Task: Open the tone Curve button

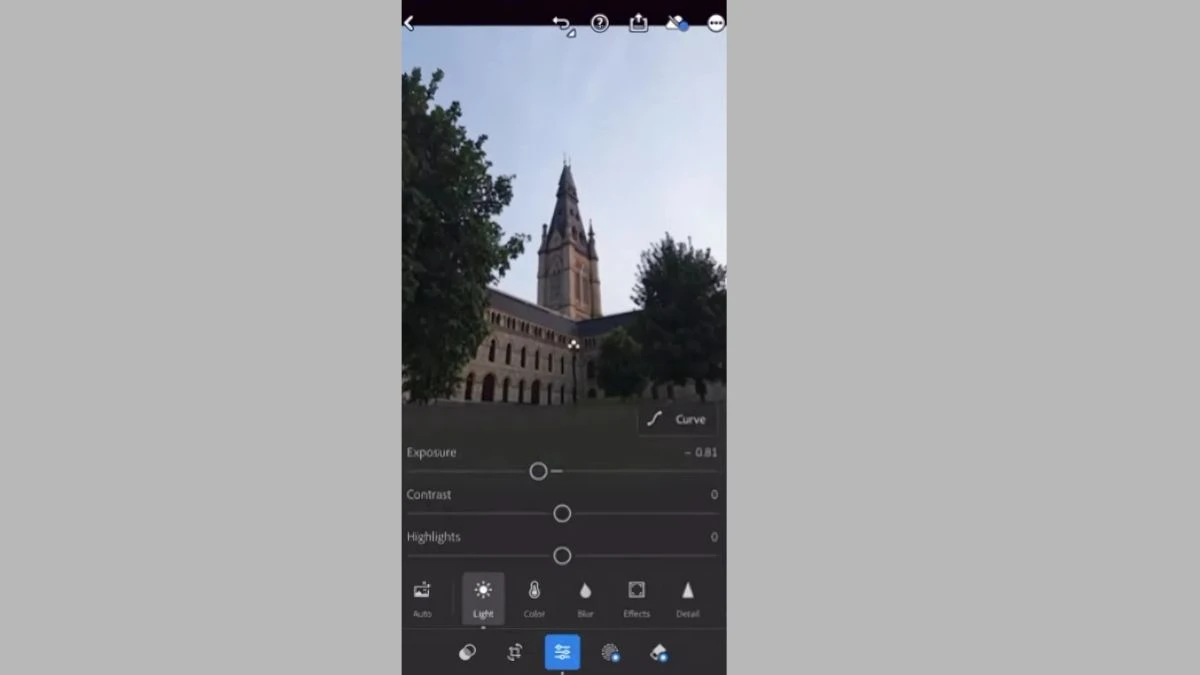Action: tap(677, 419)
